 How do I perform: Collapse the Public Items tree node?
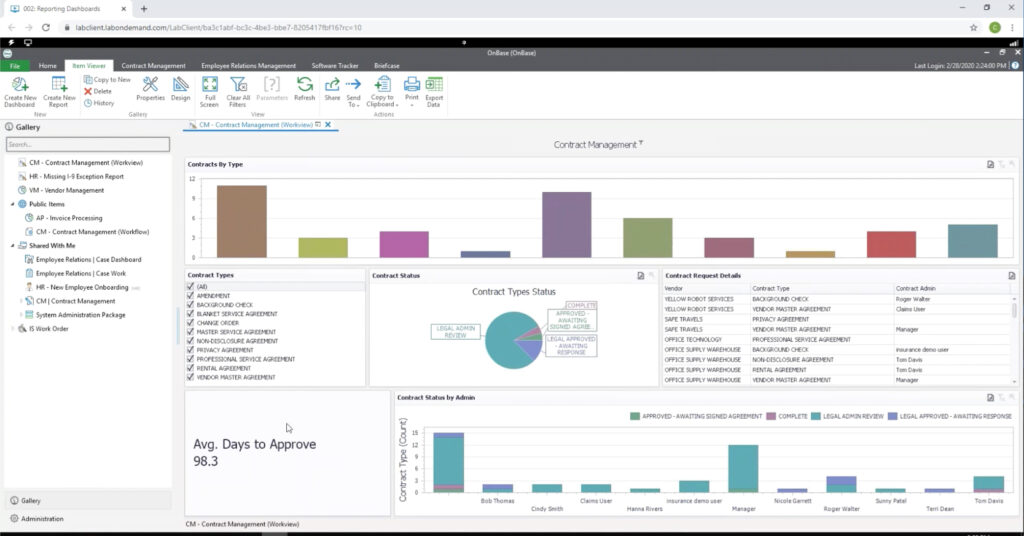point(13,203)
